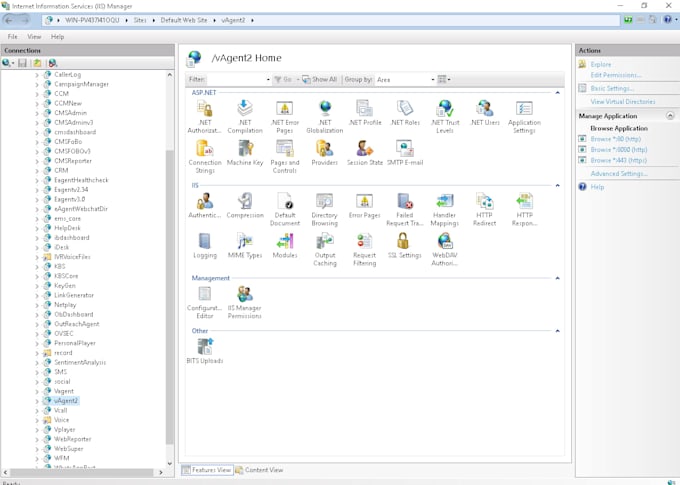Open Session State feature
680x485 pixels.
point(365,153)
